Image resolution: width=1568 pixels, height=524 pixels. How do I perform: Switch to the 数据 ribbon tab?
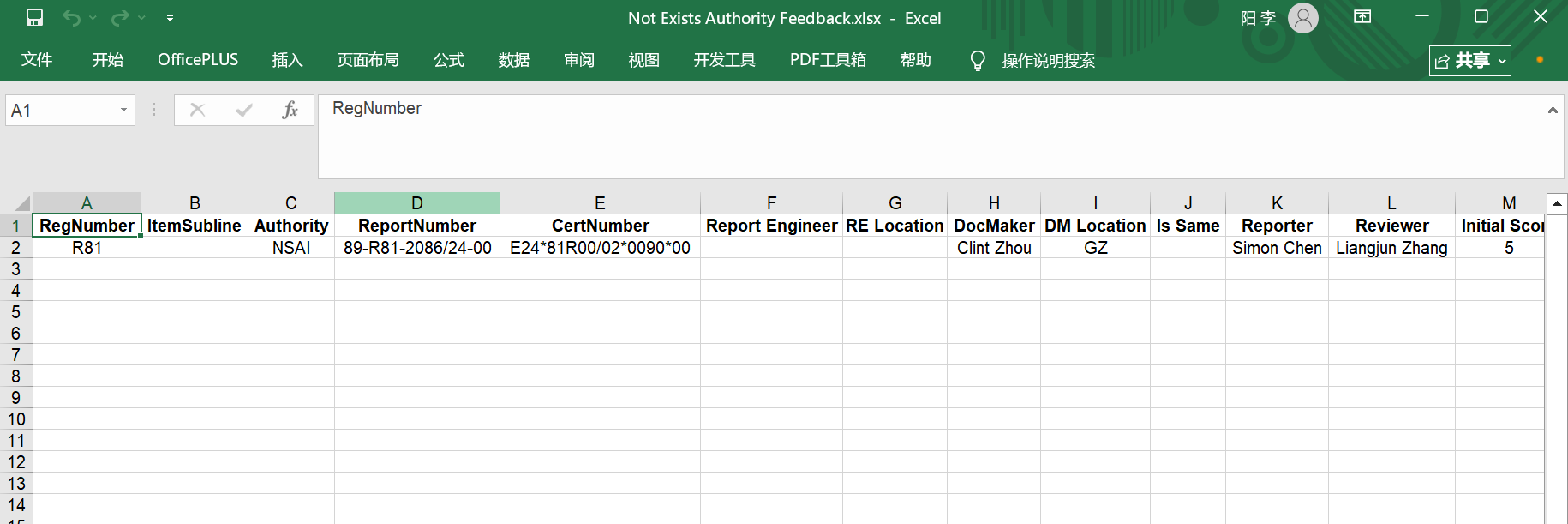click(513, 60)
